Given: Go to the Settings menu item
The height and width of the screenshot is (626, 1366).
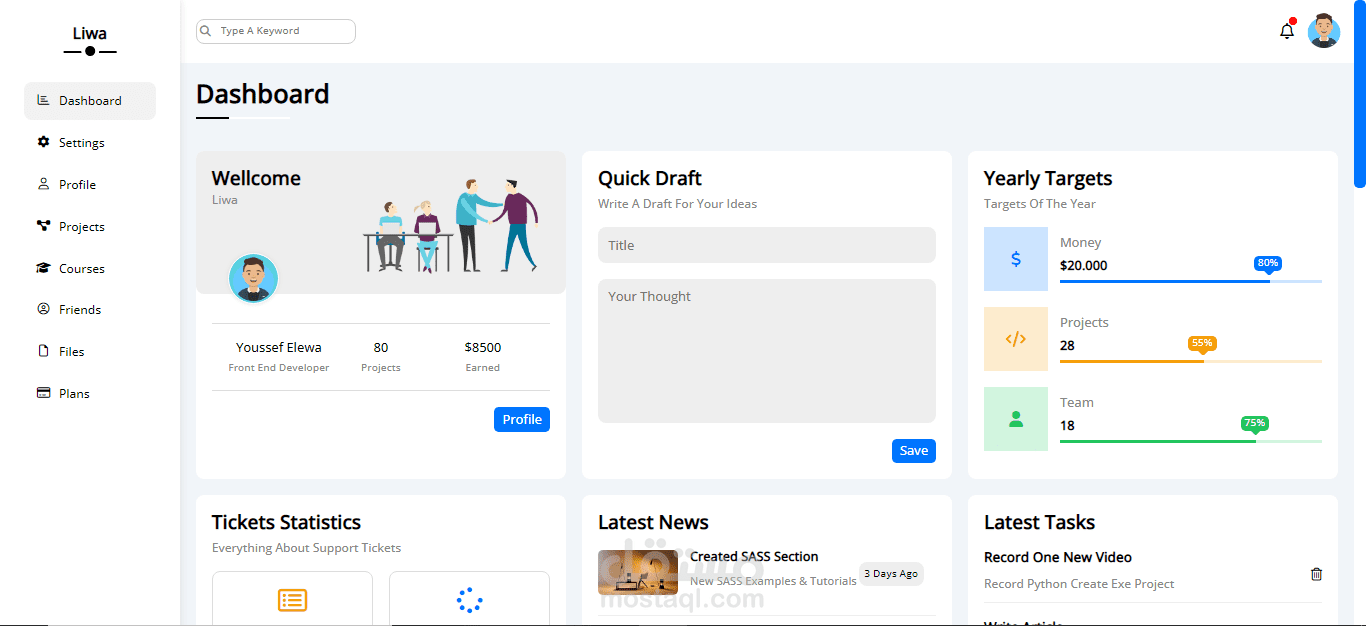Looking at the screenshot, I should (x=90, y=143).
